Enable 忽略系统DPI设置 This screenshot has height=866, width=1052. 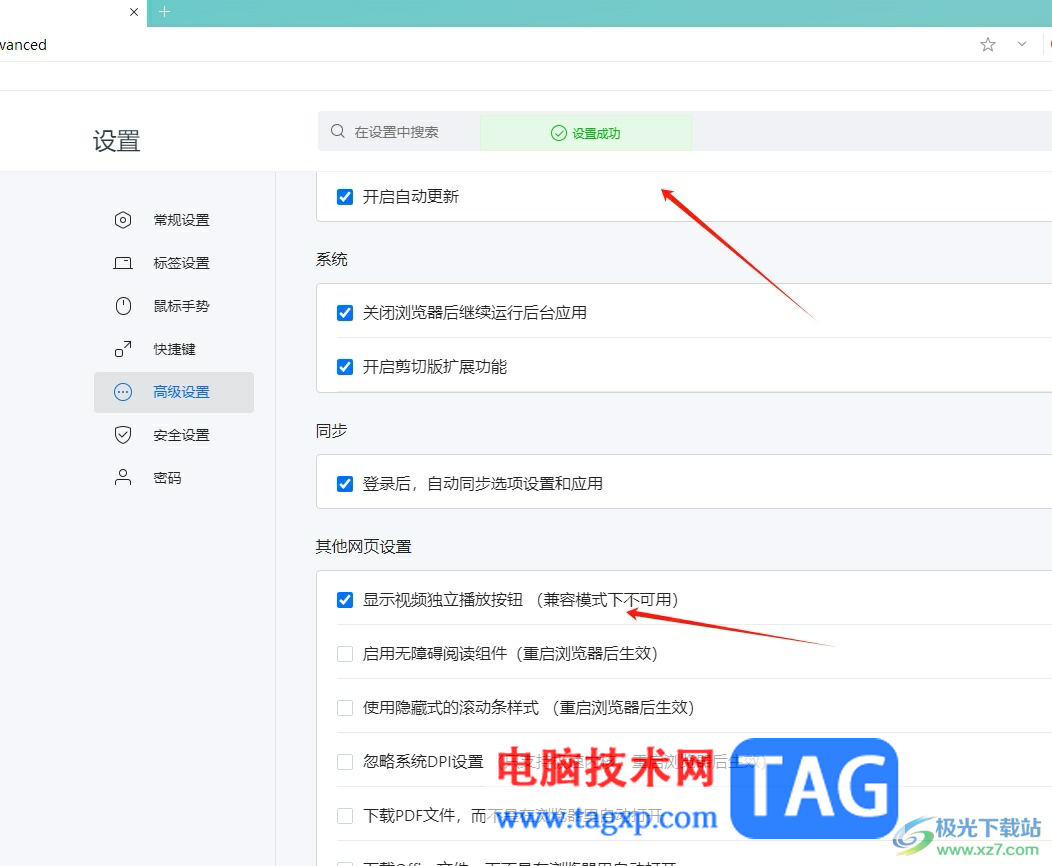(344, 760)
